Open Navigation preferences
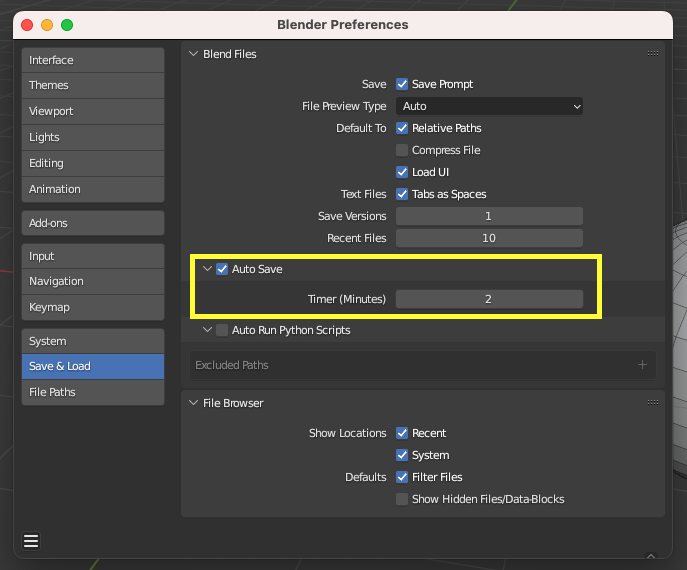This screenshot has width=687, height=570. point(93,281)
